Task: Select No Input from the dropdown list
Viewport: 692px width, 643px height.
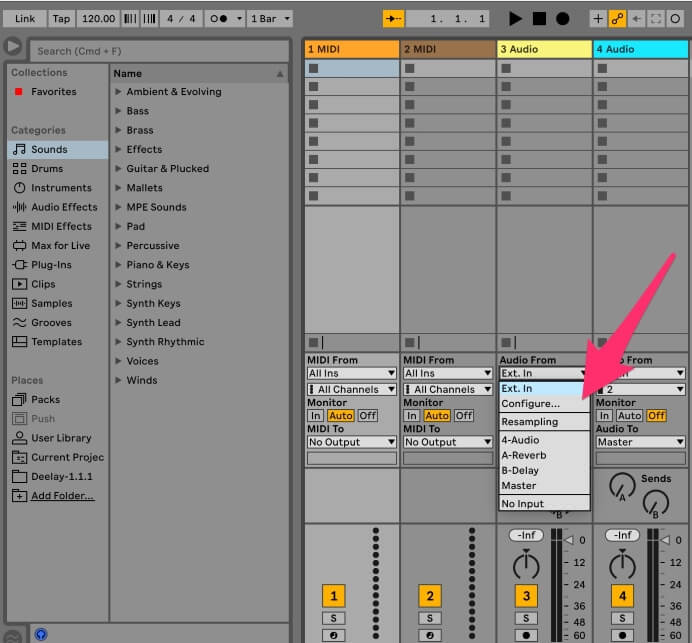Action: [x=523, y=504]
